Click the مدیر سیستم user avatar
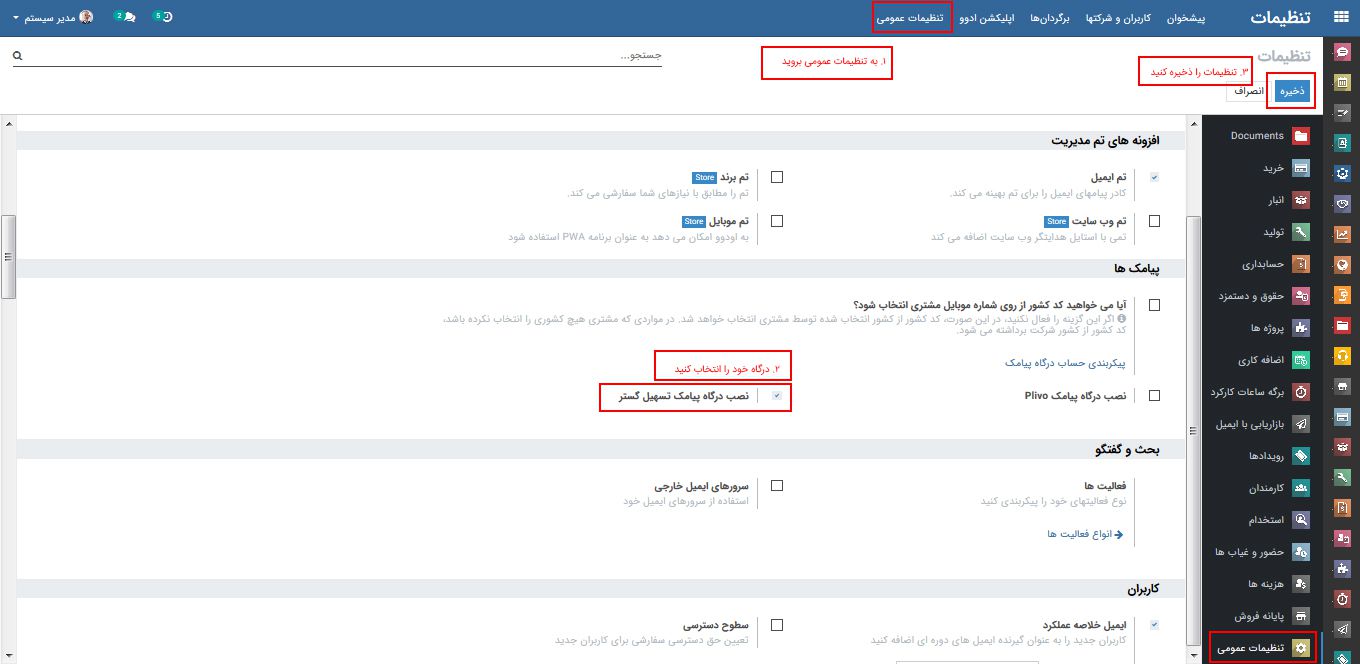The width and height of the screenshot is (1360, 664). (x=86, y=17)
